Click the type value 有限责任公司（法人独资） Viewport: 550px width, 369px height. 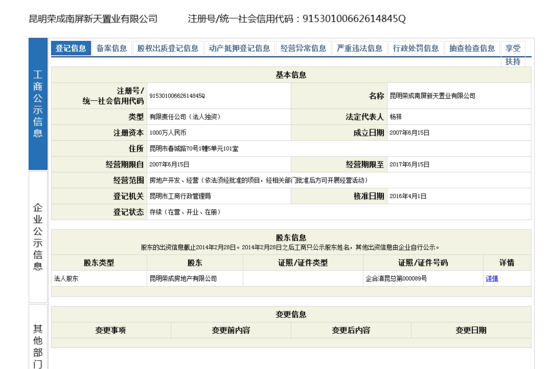coord(185,117)
